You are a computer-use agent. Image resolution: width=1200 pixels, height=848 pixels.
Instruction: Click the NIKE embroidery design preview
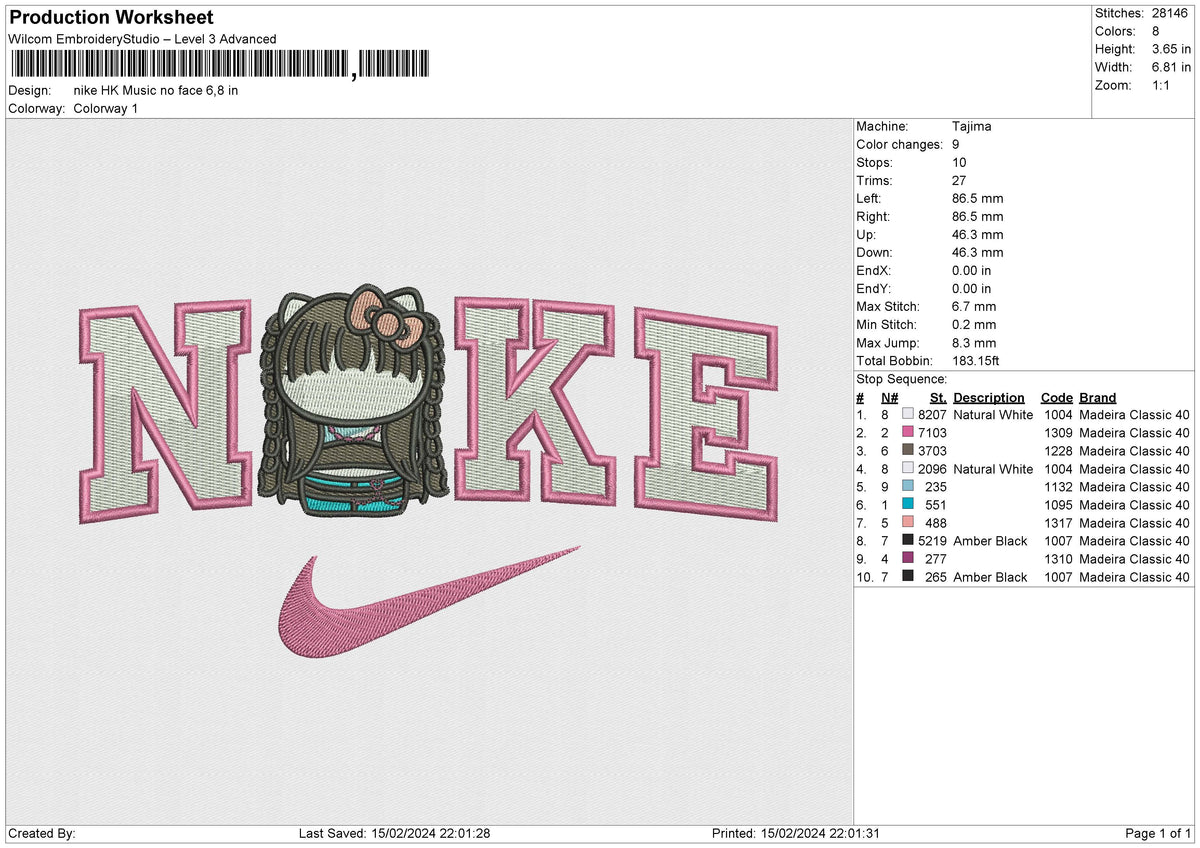(429, 472)
